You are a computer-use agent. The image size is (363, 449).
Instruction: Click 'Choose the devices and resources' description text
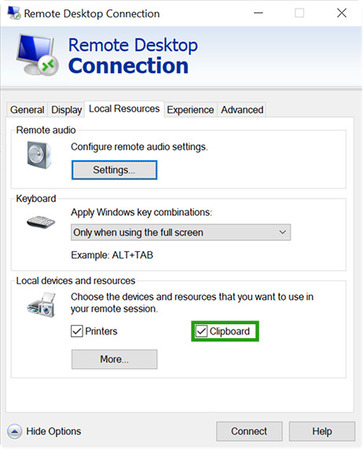[x=192, y=303]
